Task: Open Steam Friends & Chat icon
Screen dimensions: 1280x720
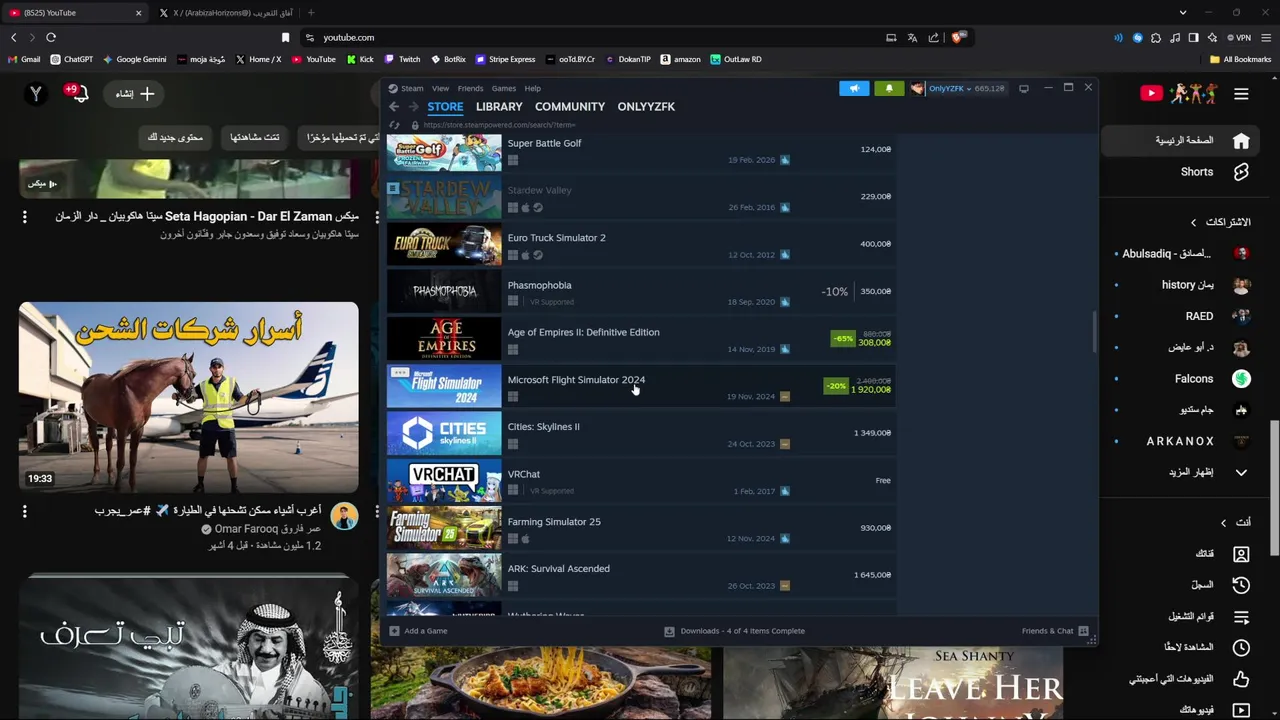Action: [1083, 631]
